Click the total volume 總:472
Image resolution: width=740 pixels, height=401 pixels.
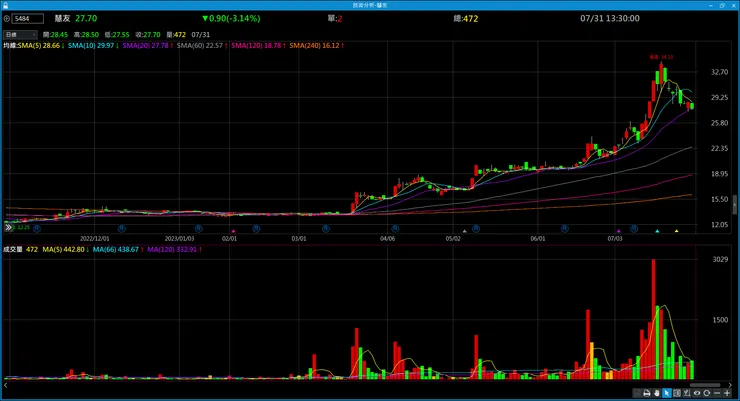pyautogui.click(x=466, y=19)
